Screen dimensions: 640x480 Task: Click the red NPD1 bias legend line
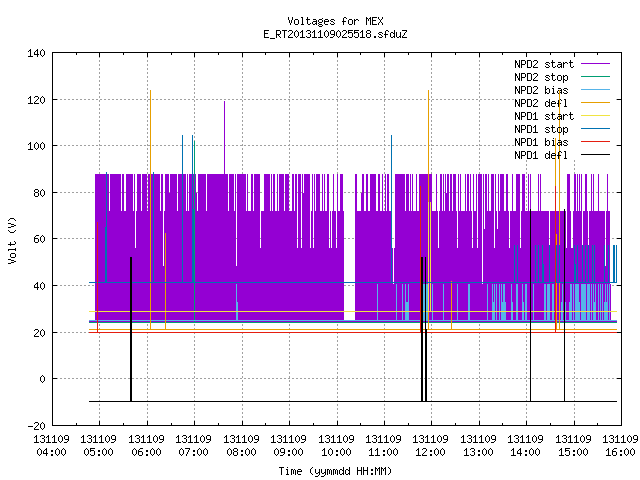pyautogui.click(x=596, y=142)
